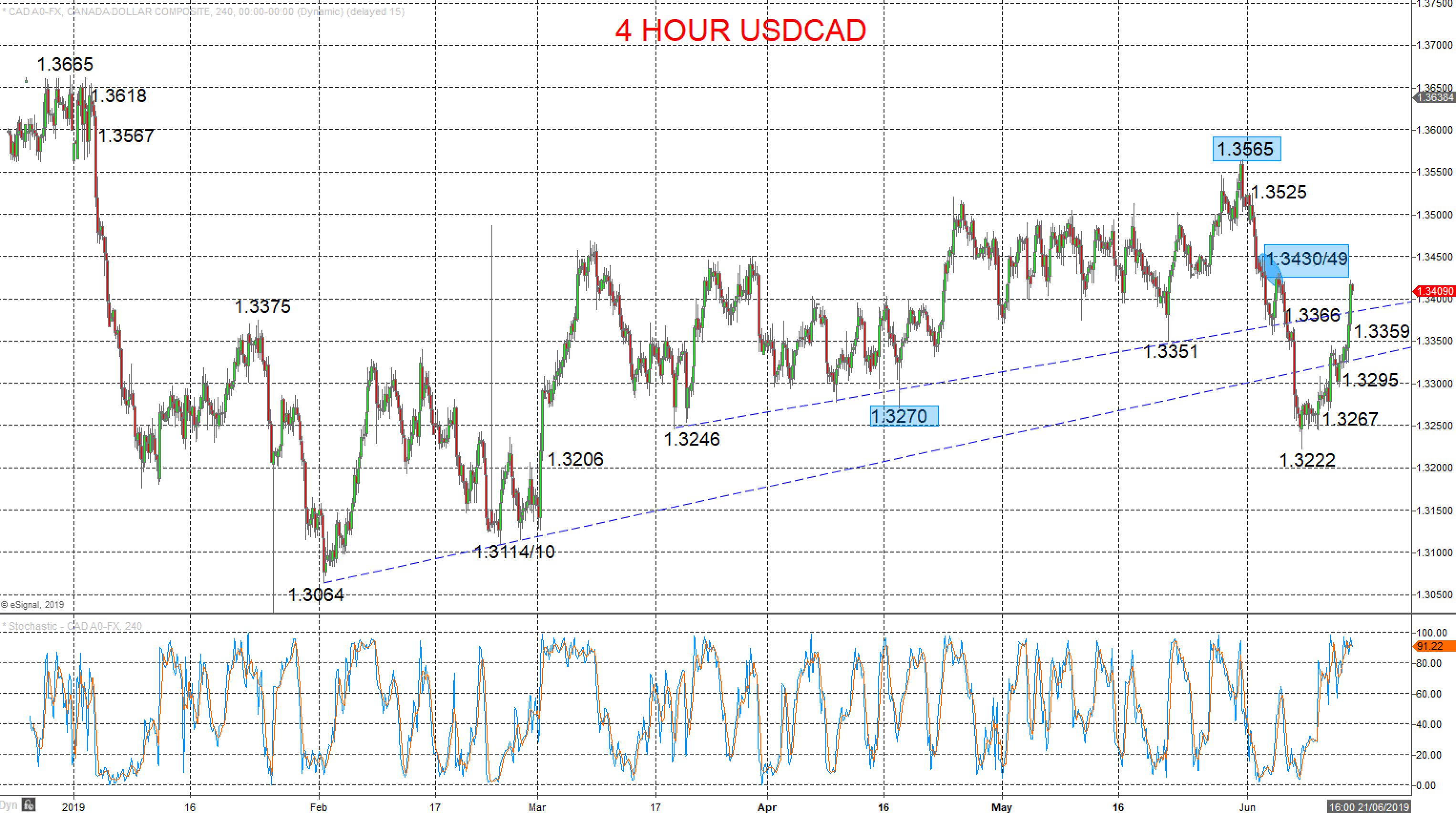Click the 1.37000 price axis tick
The width and height of the screenshot is (1456, 813).
(x=1434, y=45)
